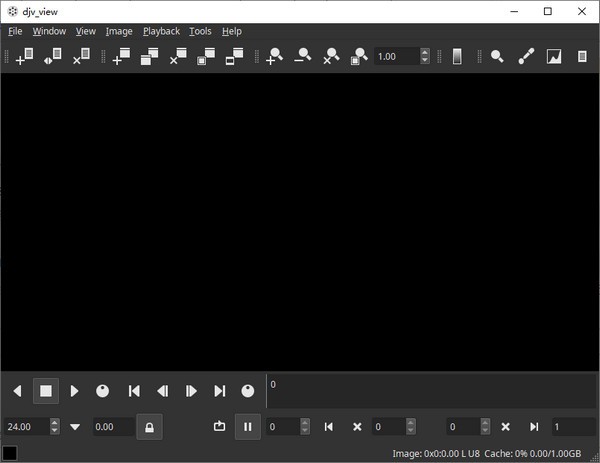Open the histogram tool
The height and width of the screenshot is (463, 600).
(x=554, y=57)
